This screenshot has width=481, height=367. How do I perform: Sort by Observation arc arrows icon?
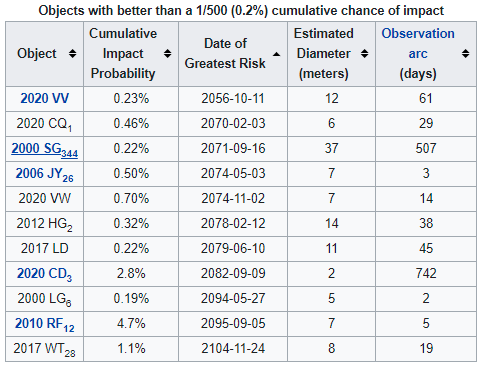point(466,53)
